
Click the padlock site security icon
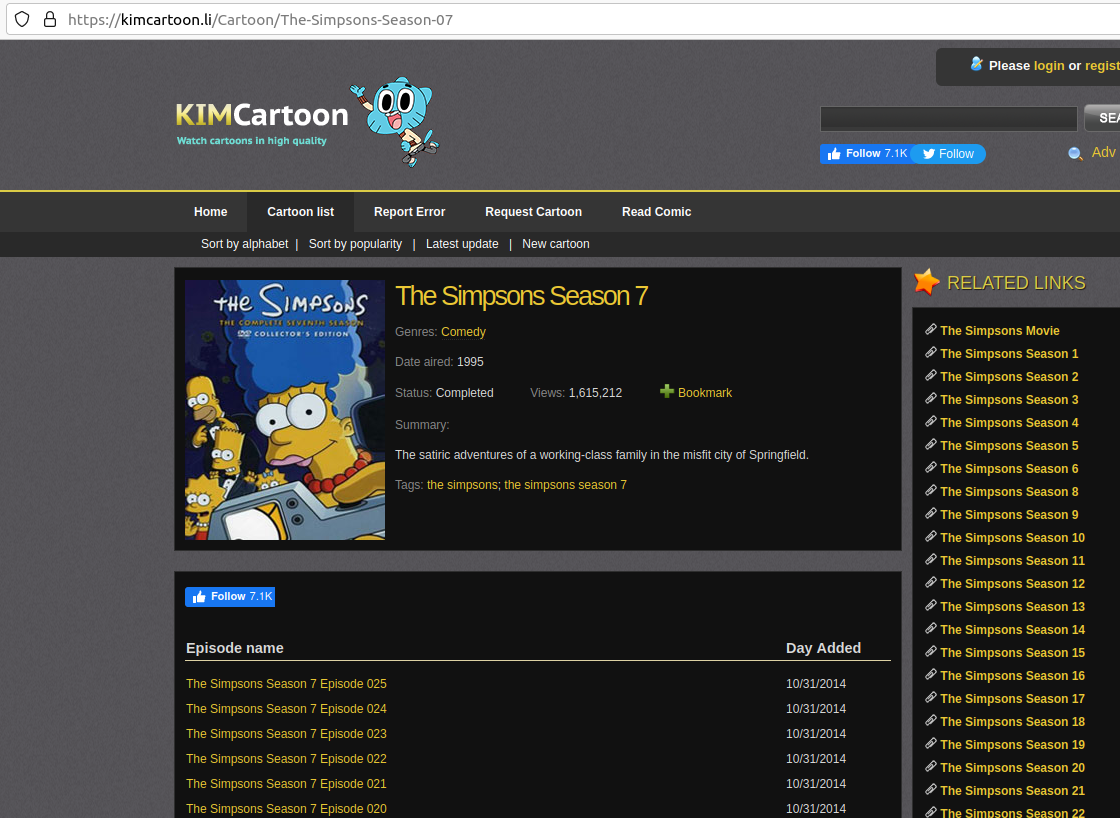50,19
